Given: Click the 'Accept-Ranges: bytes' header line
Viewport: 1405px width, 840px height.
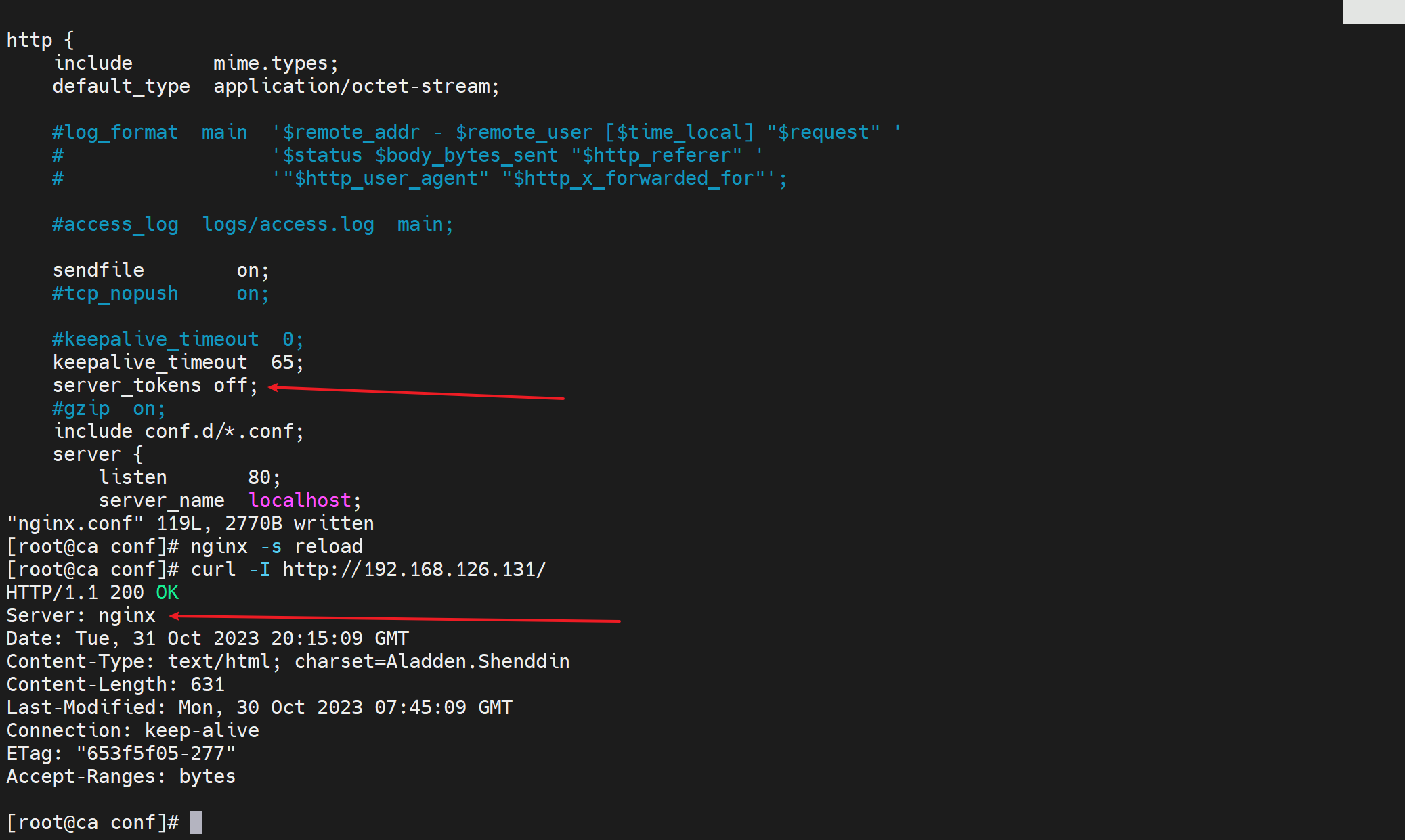Looking at the screenshot, I should (121, 776).
